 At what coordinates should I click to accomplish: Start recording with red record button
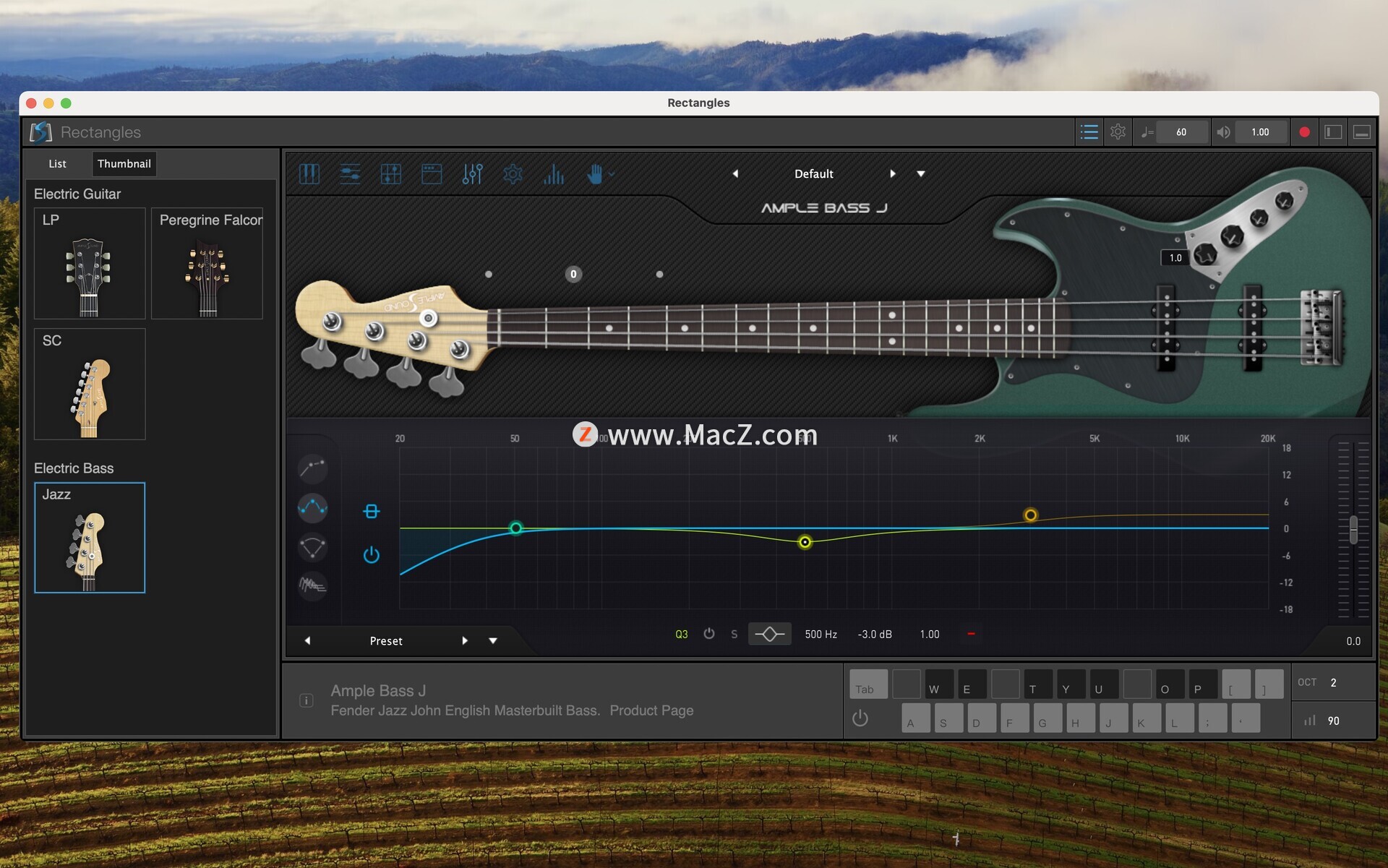pyautogui.click(x=1304, y=132)
